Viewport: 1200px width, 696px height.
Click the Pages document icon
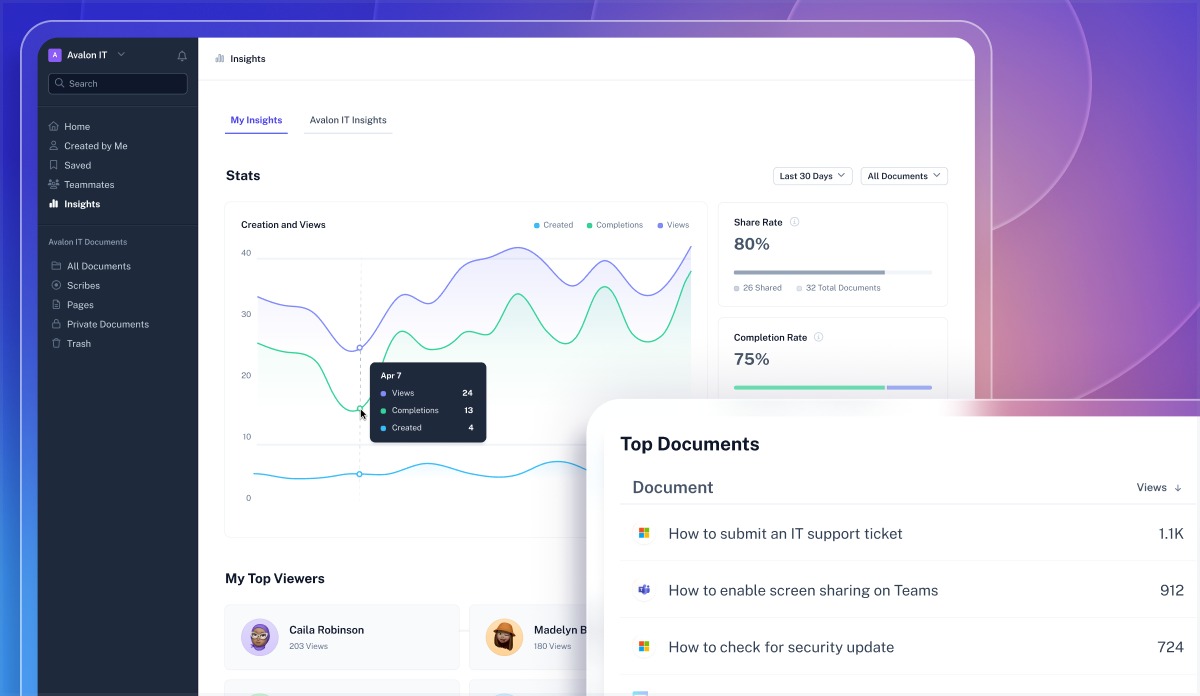[57, 305]
